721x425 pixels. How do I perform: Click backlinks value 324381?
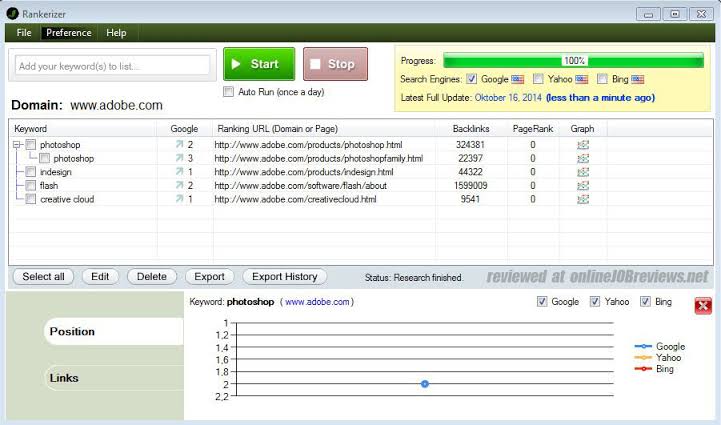[x=470, y=145]
